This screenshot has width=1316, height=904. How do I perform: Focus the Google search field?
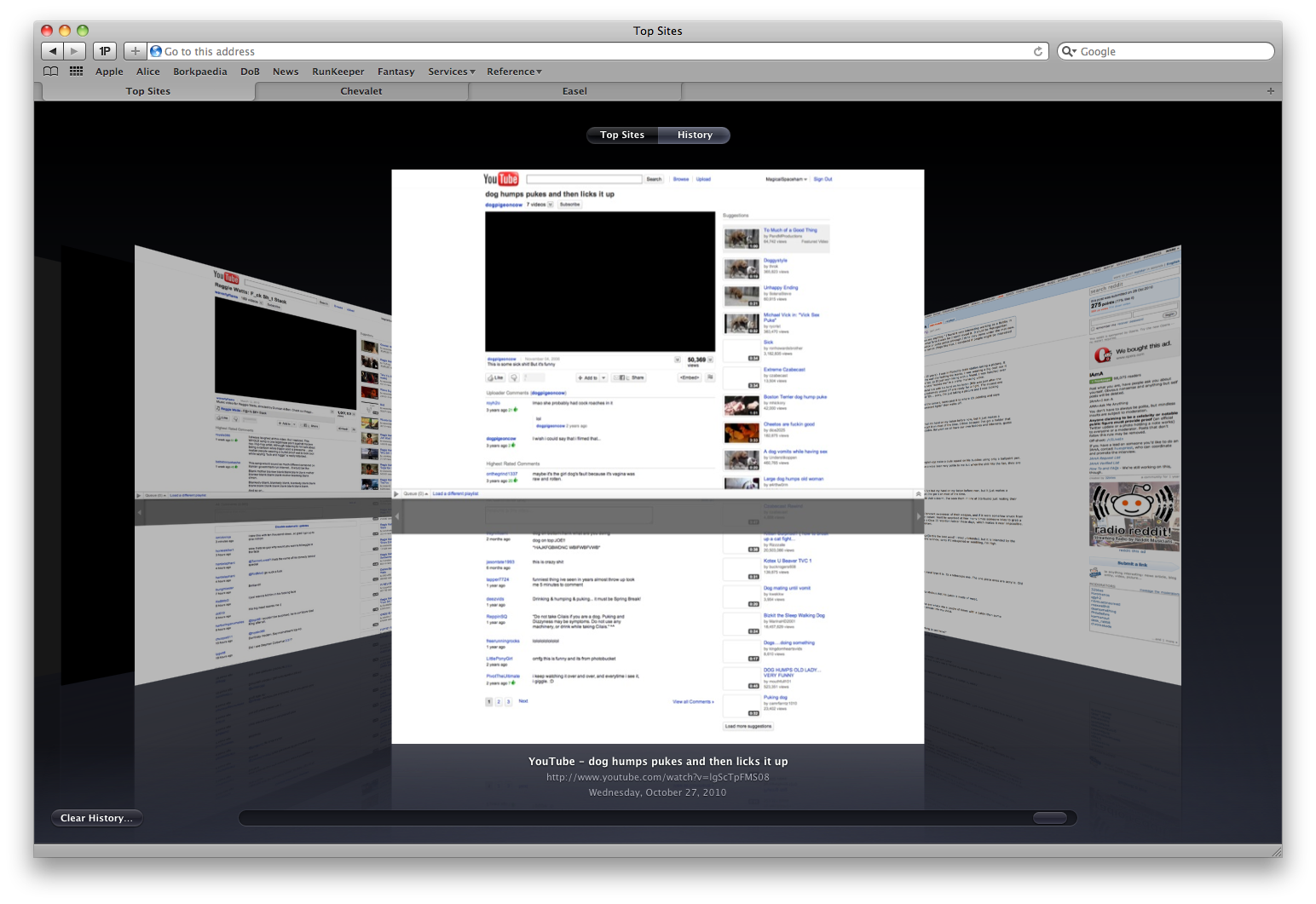click(x=1166, y=51)
